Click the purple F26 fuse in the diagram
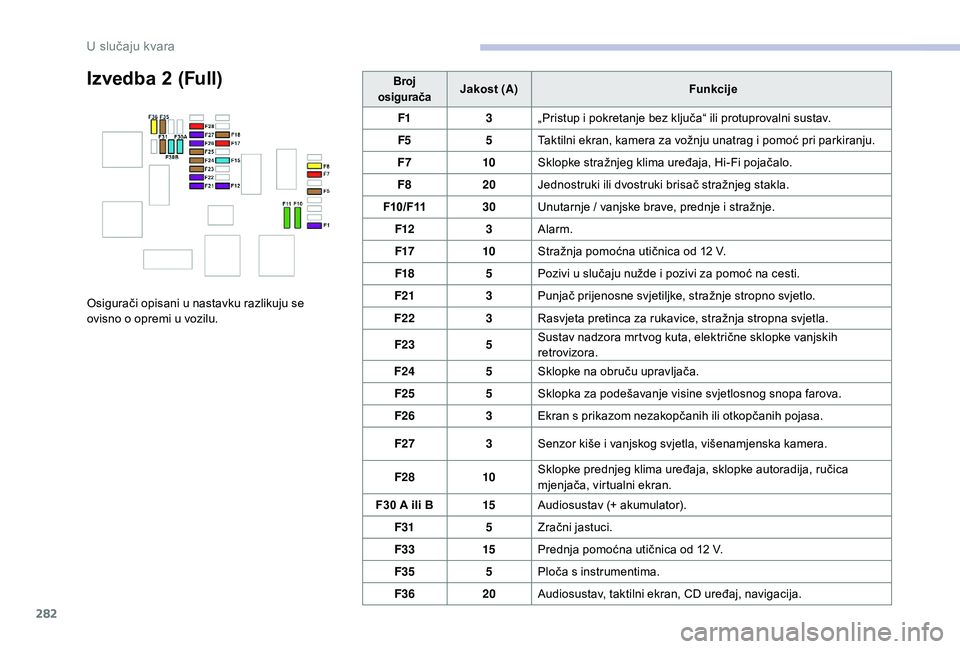The width and height of the screenshot is (960, 649). click(197, 143)
